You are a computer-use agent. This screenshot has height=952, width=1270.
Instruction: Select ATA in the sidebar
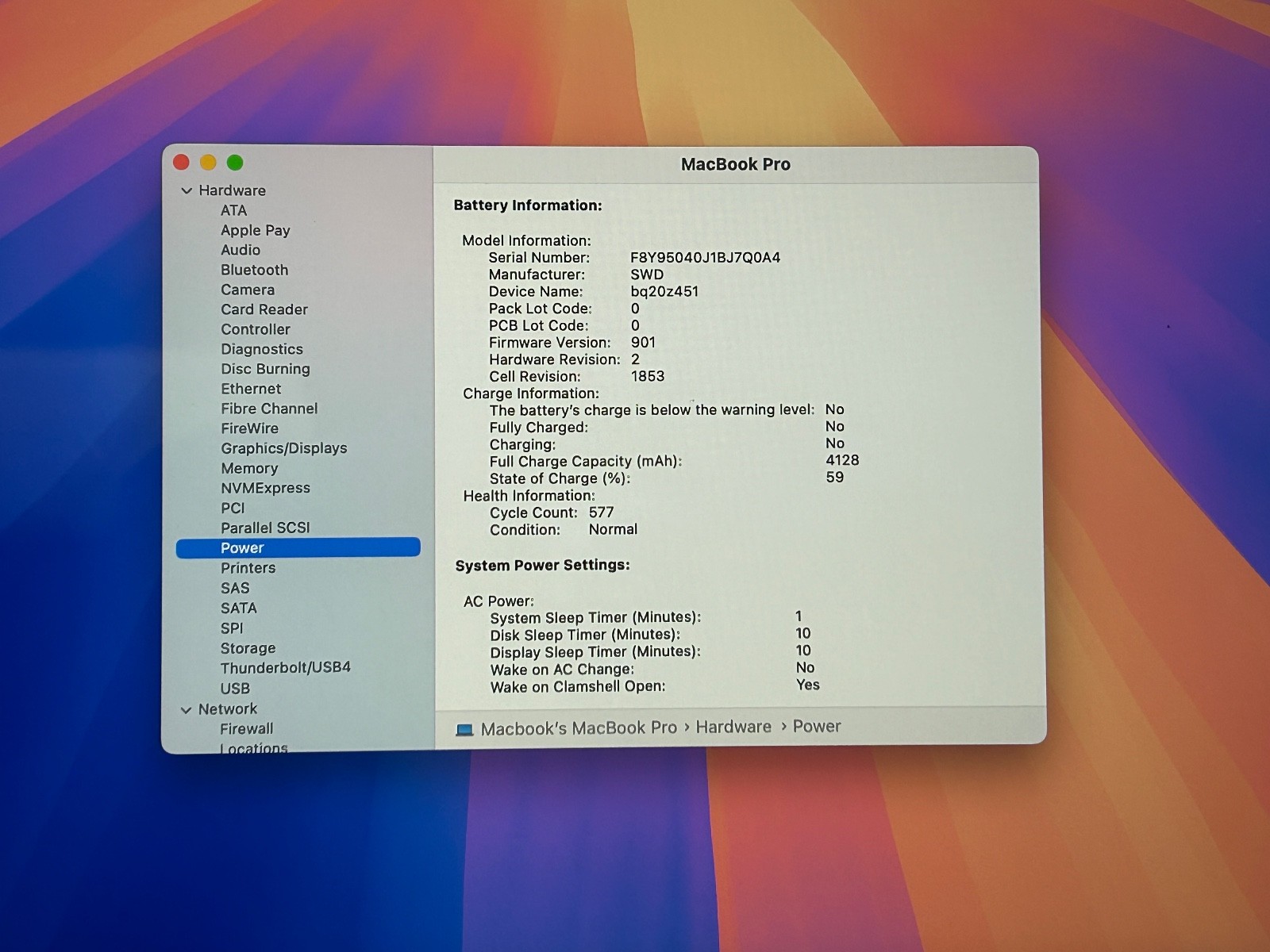[233, 210]
